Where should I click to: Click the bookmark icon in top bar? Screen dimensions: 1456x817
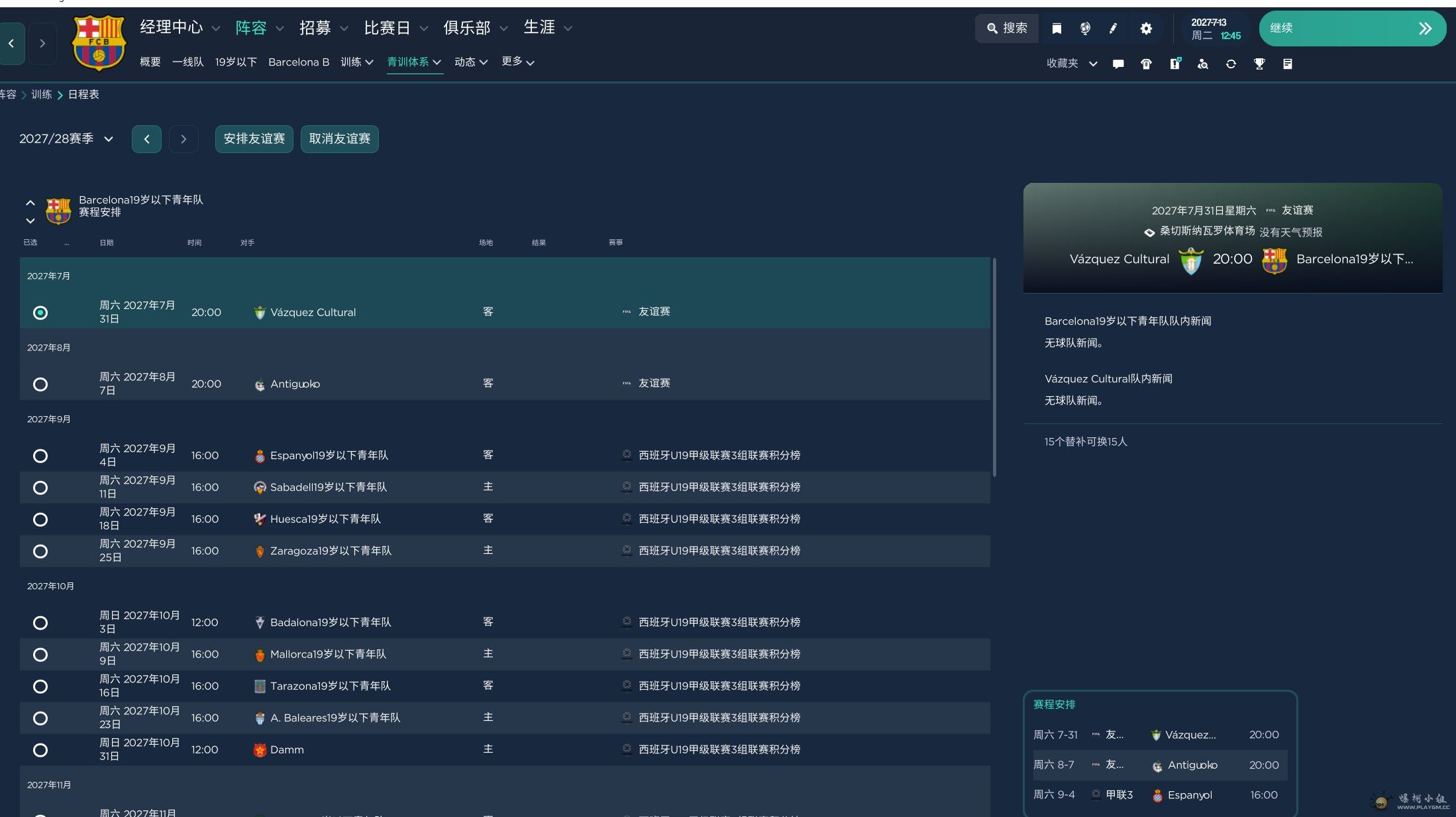pos(1057,28)
